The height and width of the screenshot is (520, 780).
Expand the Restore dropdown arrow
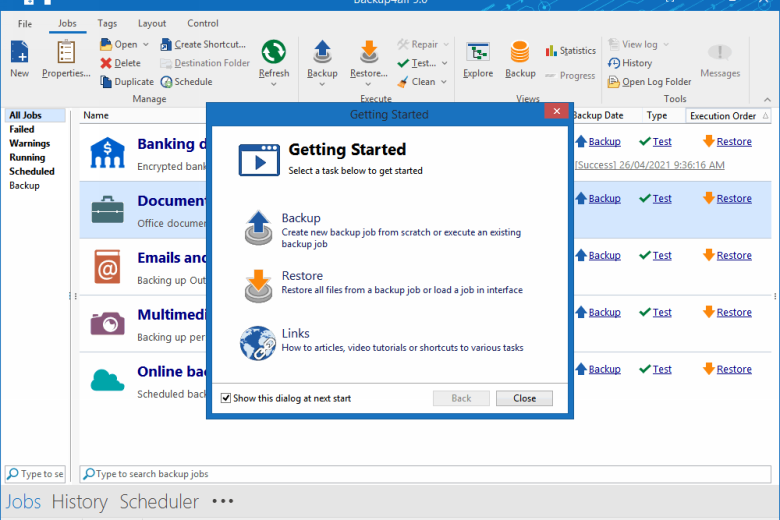coord(368,85)
